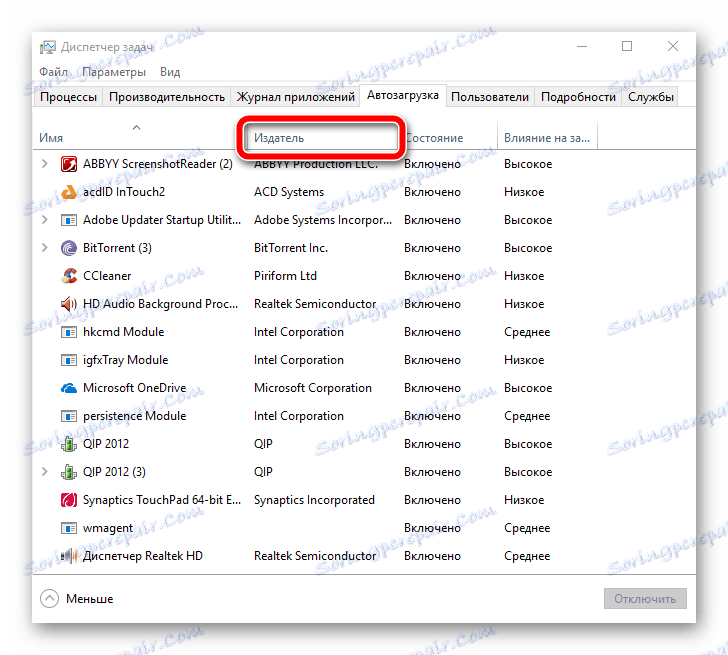This screenshot has width=728, height=655.
Task: Click the QIP 2012 (3) icon
Action: pyautogui.click(x=69, y=472)
